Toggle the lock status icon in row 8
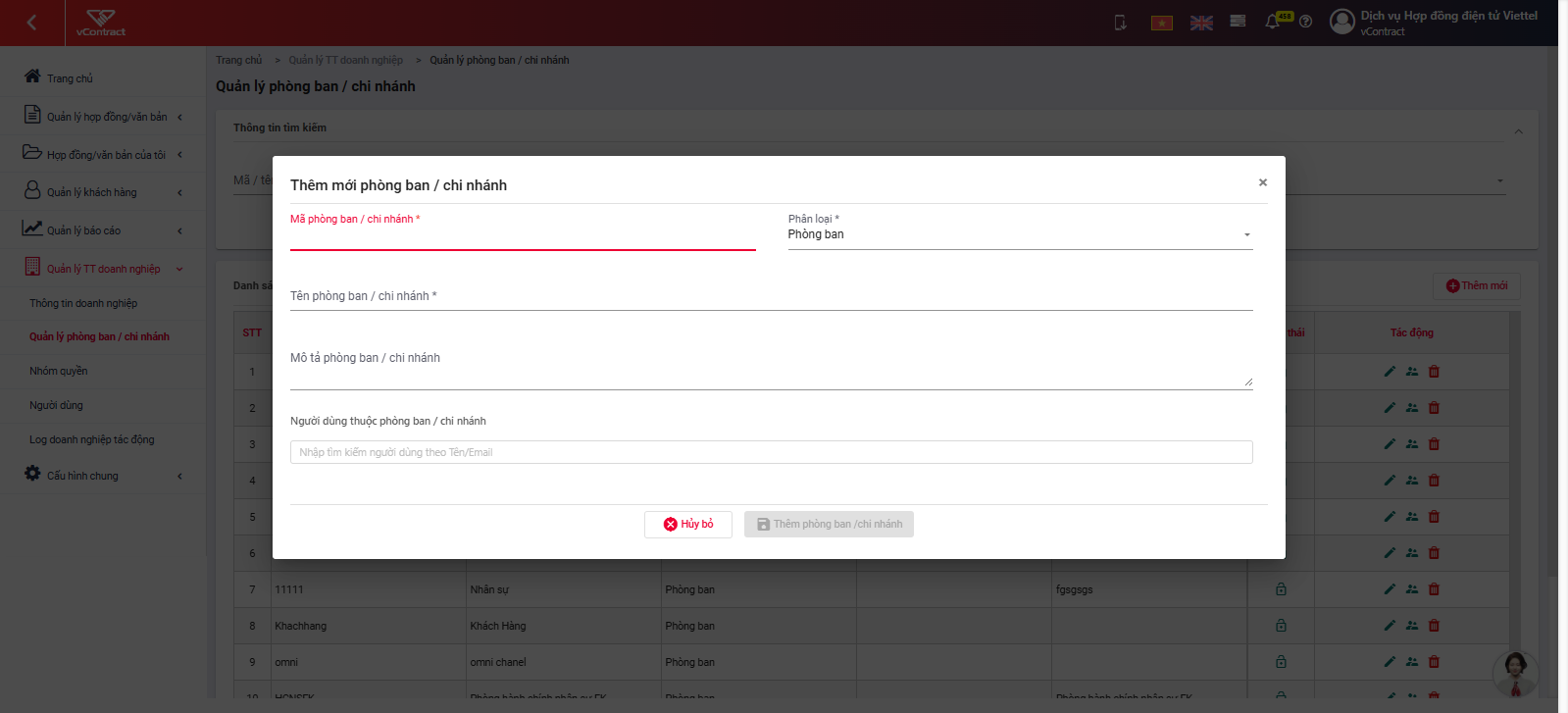The image size is (1568, 713). (x=1281, y=626)
